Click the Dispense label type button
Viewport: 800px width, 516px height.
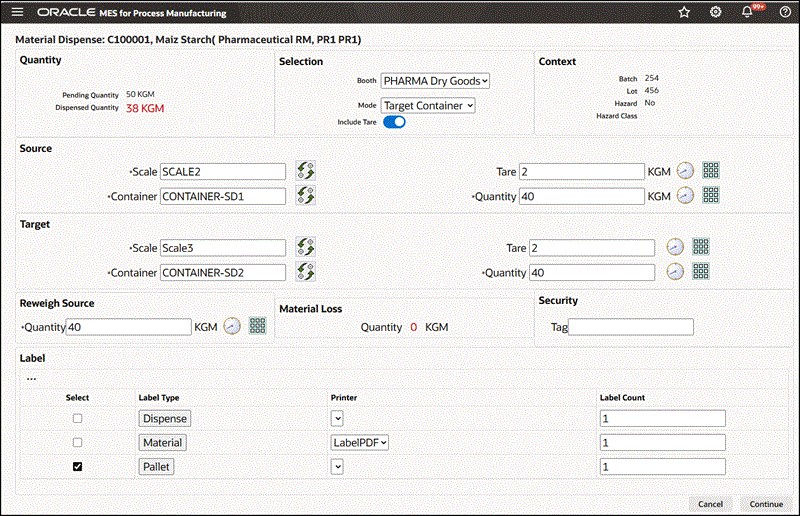(165, 419)
